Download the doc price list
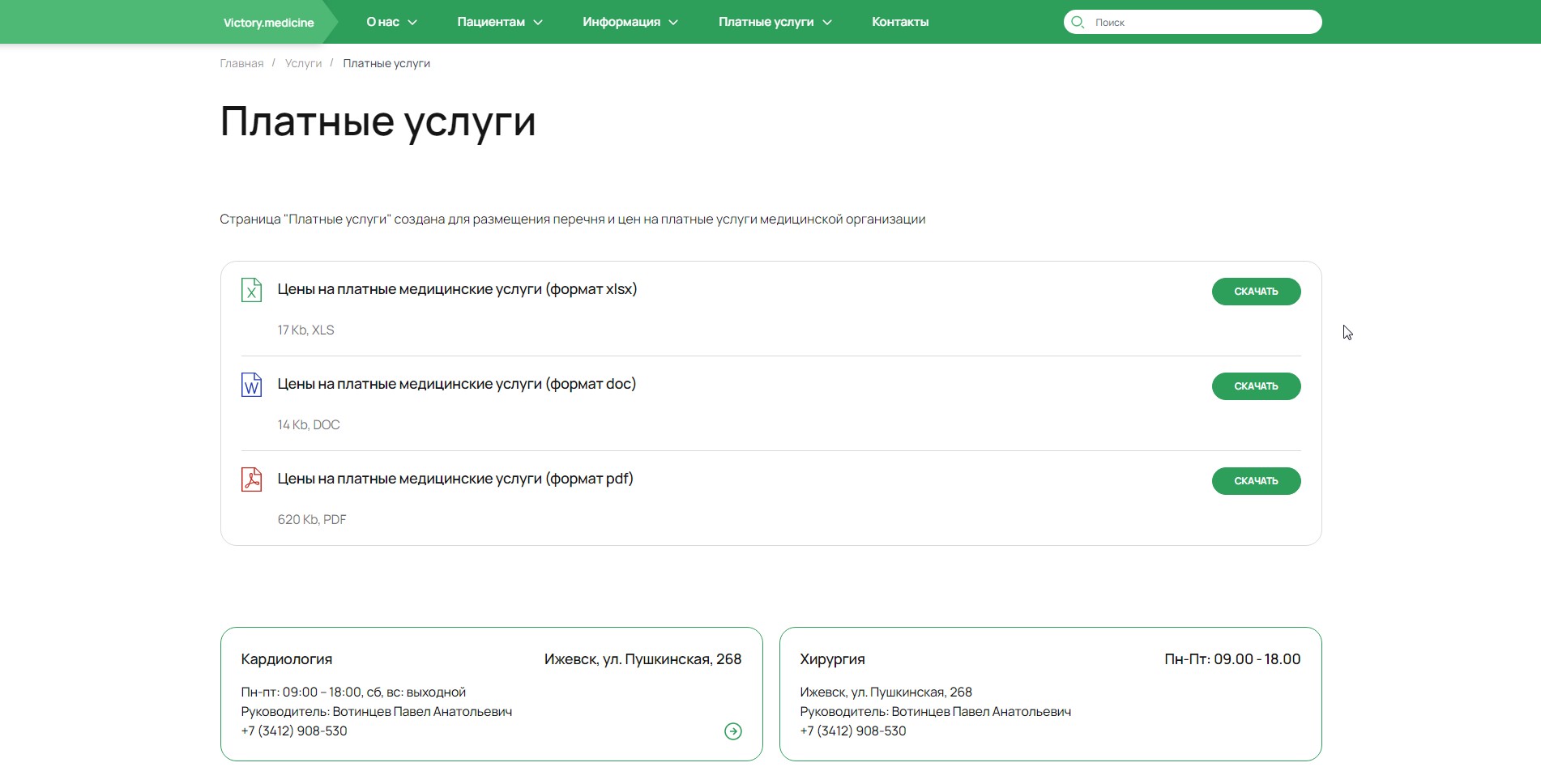The width and height of the screenshot is (1541, 784). click(x=1256, y=386)
